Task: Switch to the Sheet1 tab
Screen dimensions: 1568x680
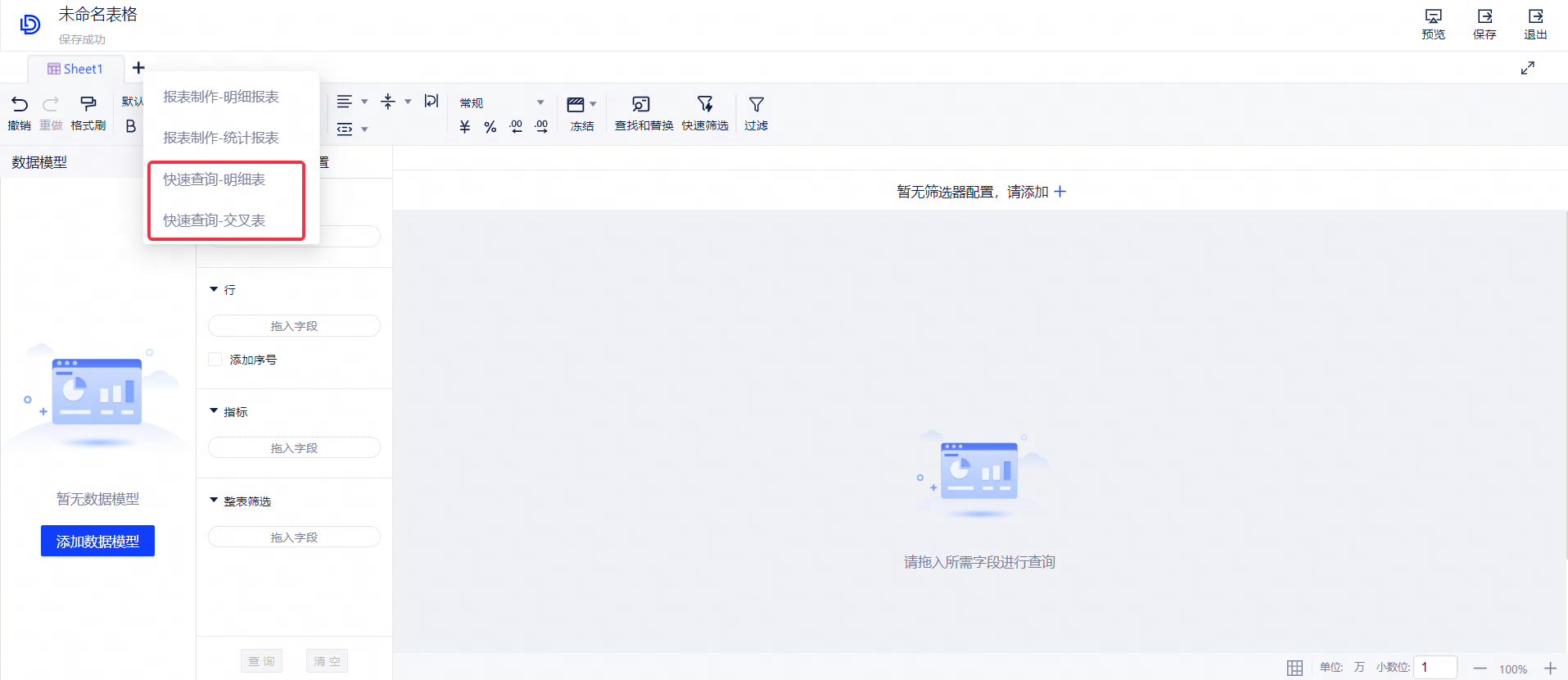Action: click(75, 69)
